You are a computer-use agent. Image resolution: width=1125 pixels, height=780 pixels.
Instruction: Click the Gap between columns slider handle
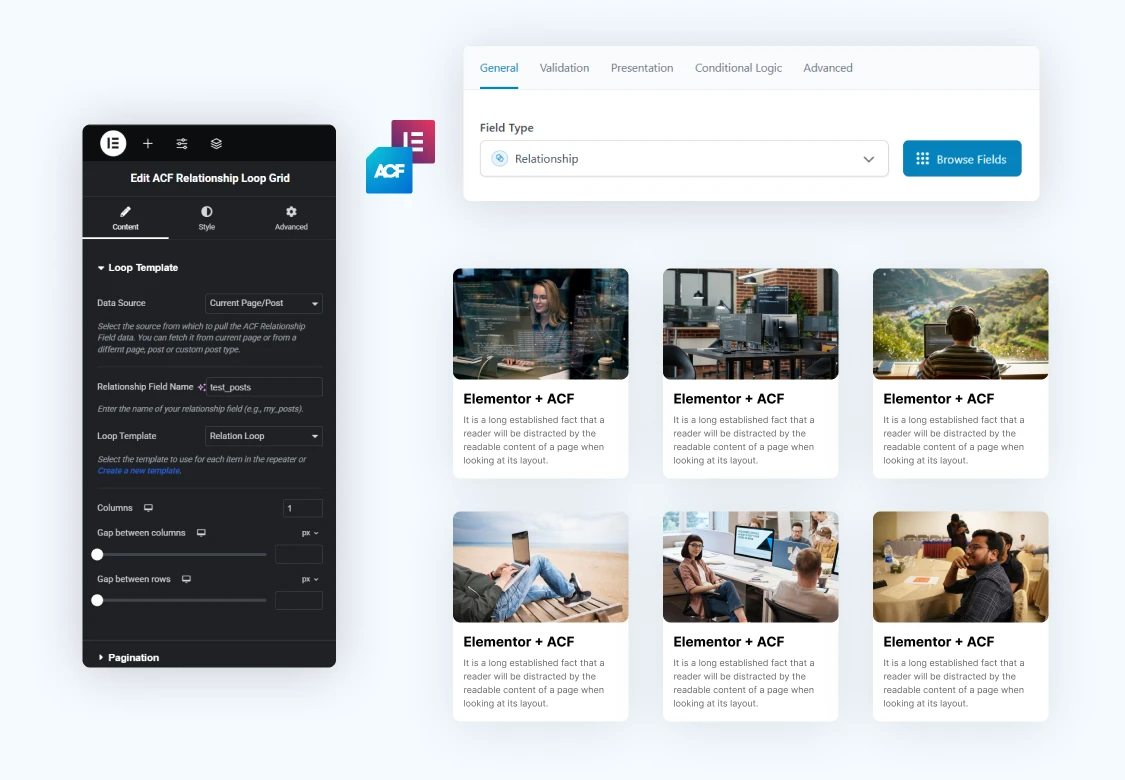tap(98, 554)
